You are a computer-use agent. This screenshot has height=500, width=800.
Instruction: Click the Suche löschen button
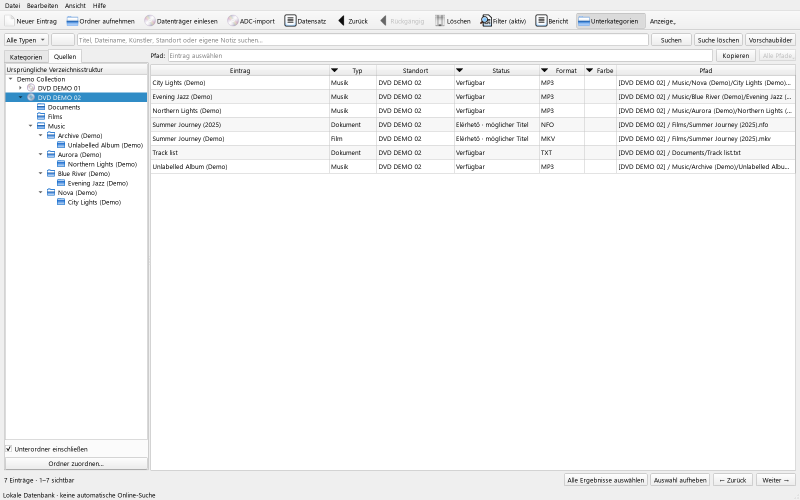[x=718, y=40]
